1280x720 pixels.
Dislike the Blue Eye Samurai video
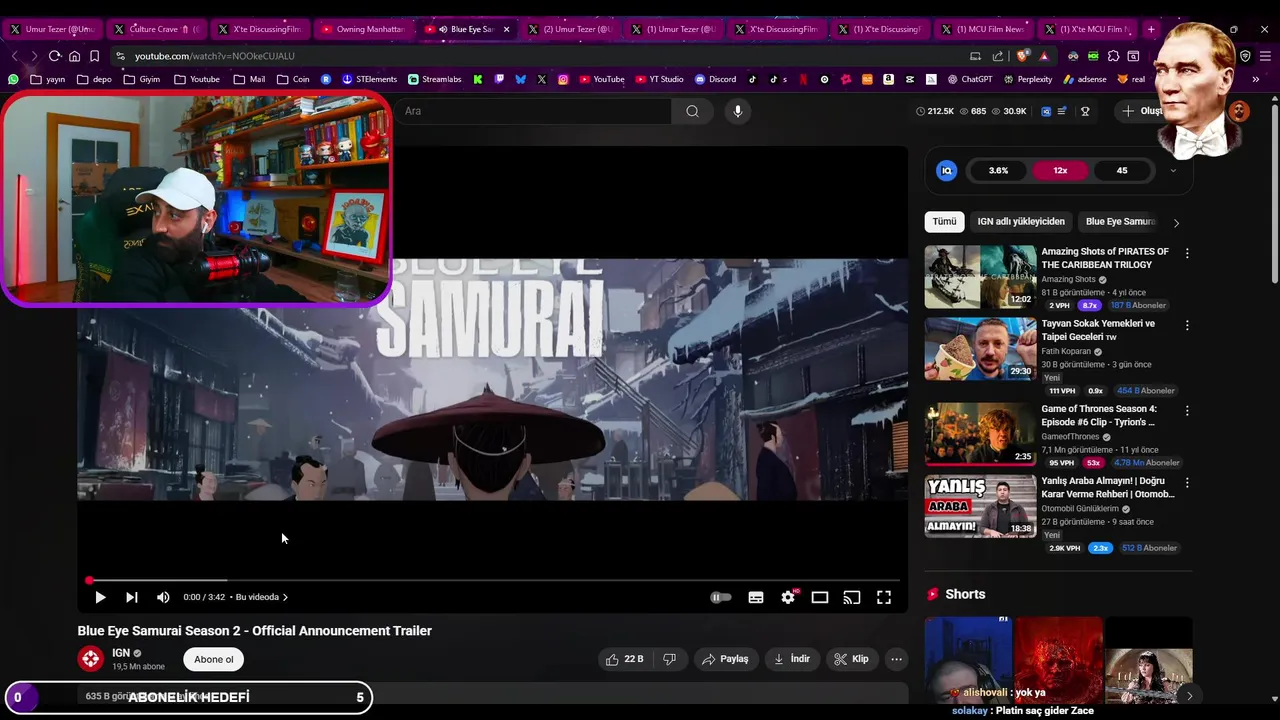click(670, 659)
